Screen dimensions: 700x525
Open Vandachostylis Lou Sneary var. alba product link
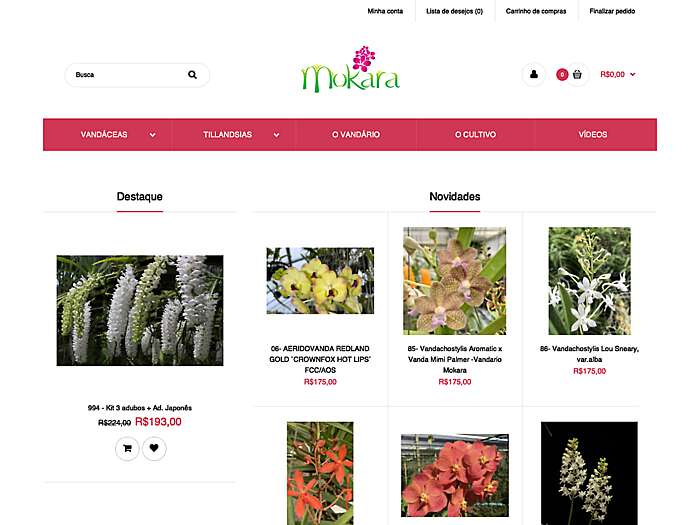tap(589, 354)
